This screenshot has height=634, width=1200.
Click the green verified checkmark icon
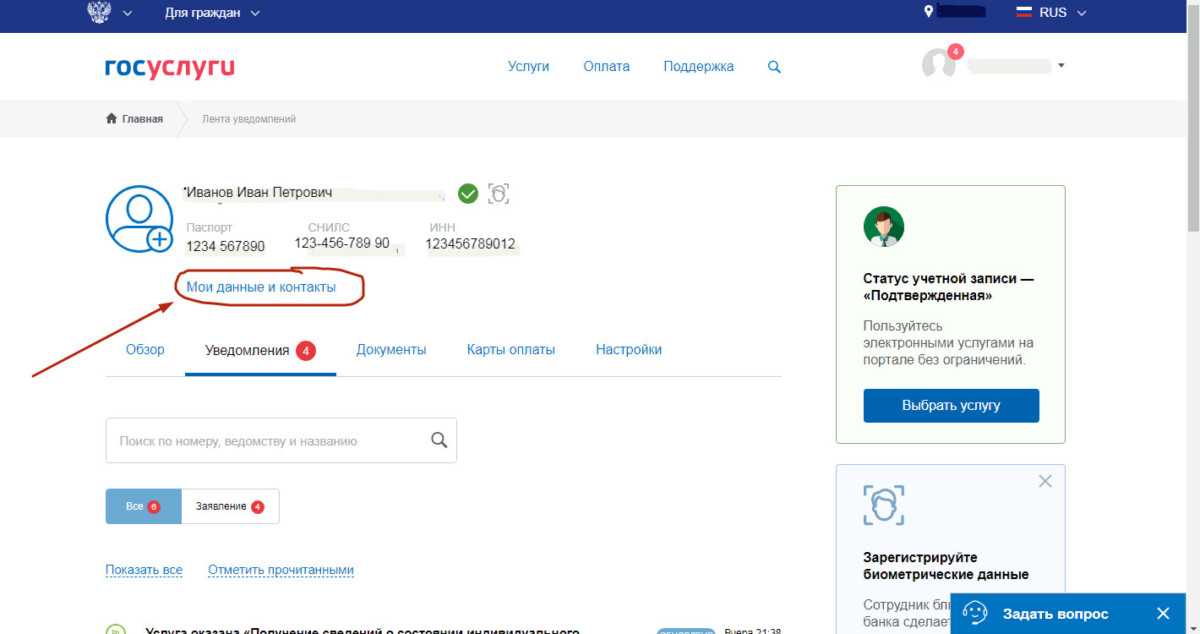pos(468,194)
